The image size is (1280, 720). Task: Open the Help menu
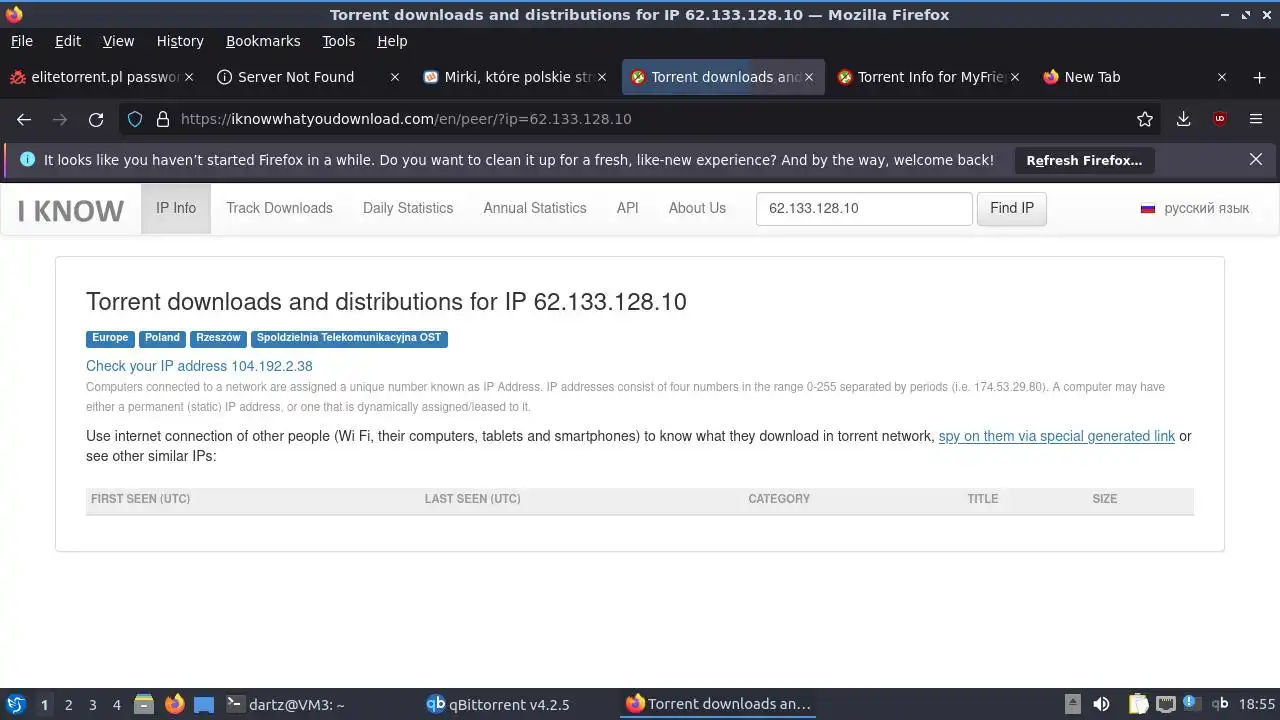(392, 41)
